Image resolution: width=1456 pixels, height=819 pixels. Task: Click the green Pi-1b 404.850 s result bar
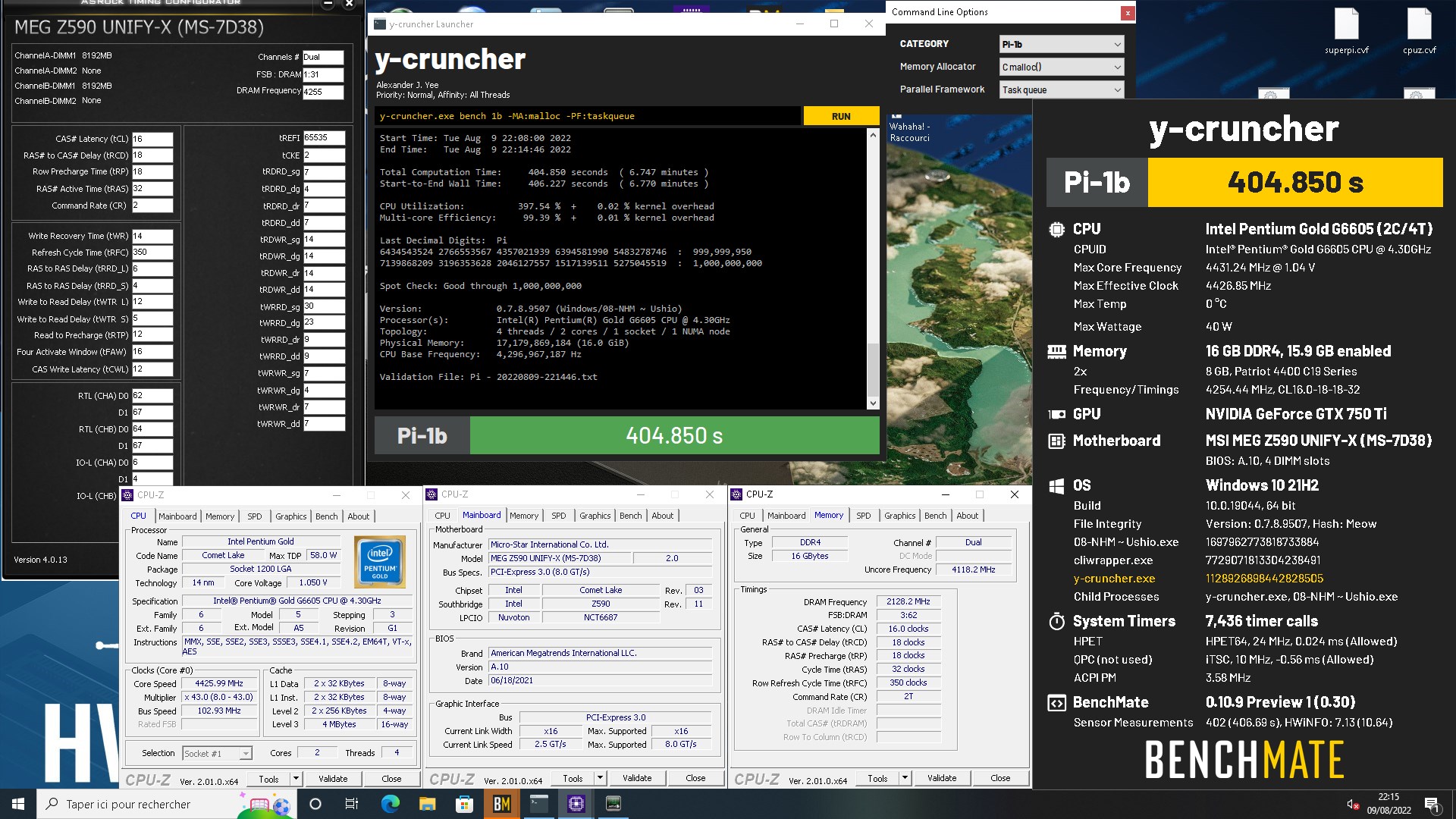[x=674, y=436]
